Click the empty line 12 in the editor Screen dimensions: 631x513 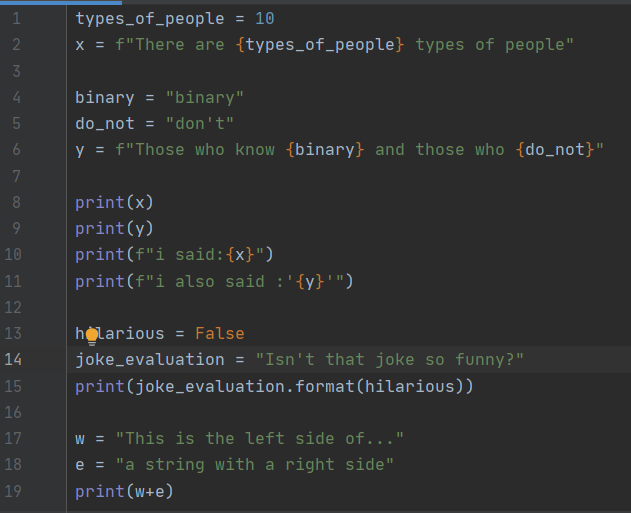(x=300, y=307)
